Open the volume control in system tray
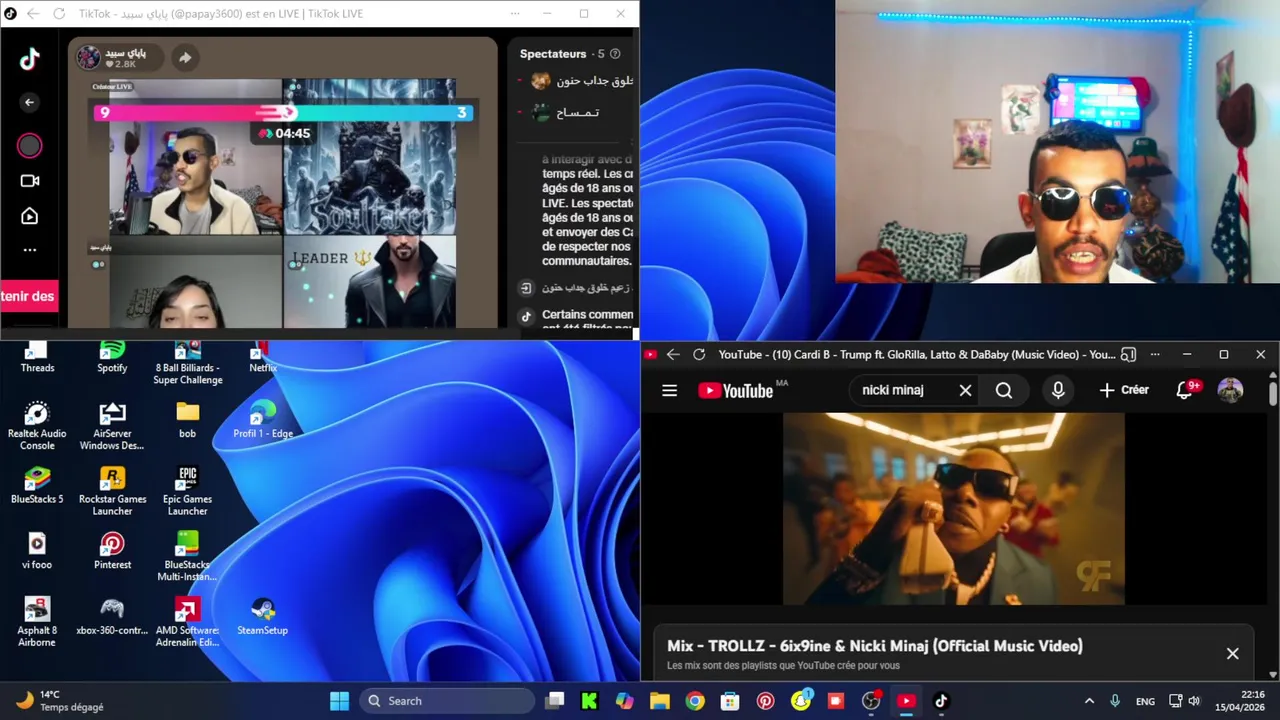 pos(1194,701)
